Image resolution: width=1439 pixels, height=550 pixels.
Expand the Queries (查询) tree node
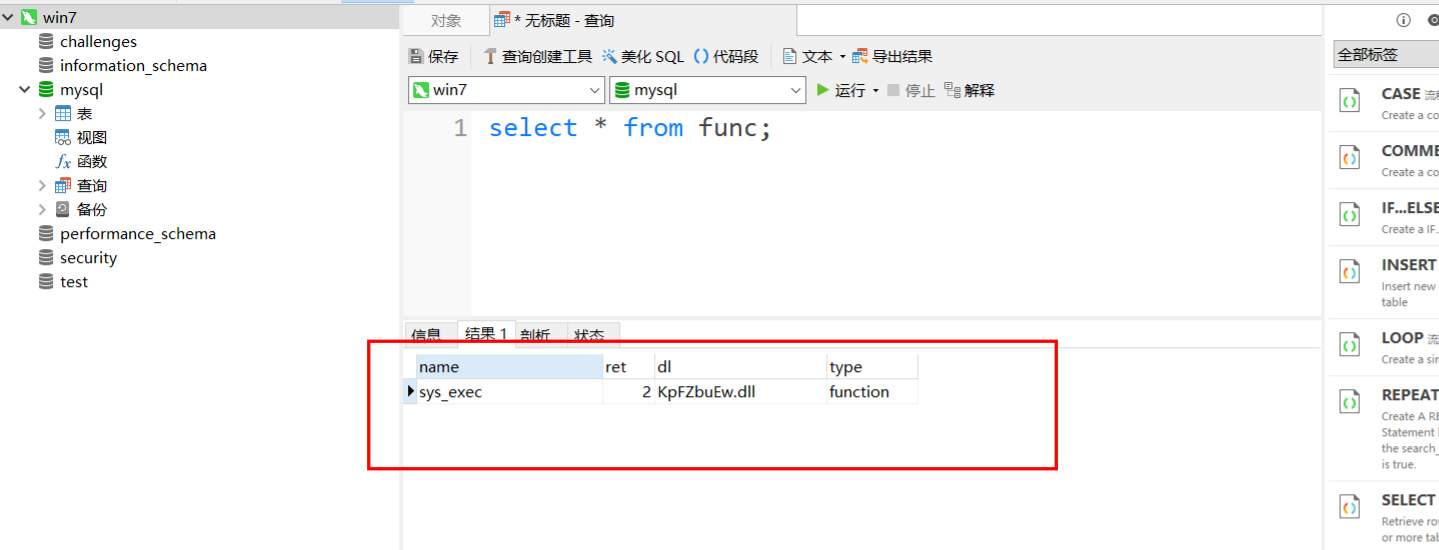coord(42,186)
